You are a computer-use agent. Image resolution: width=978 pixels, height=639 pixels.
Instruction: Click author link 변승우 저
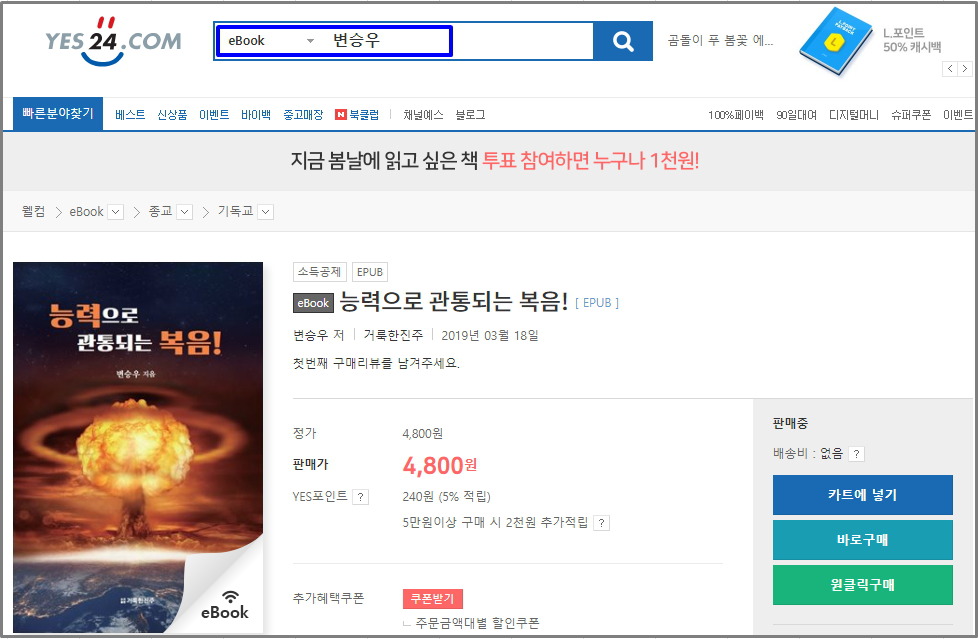[319, 336]
